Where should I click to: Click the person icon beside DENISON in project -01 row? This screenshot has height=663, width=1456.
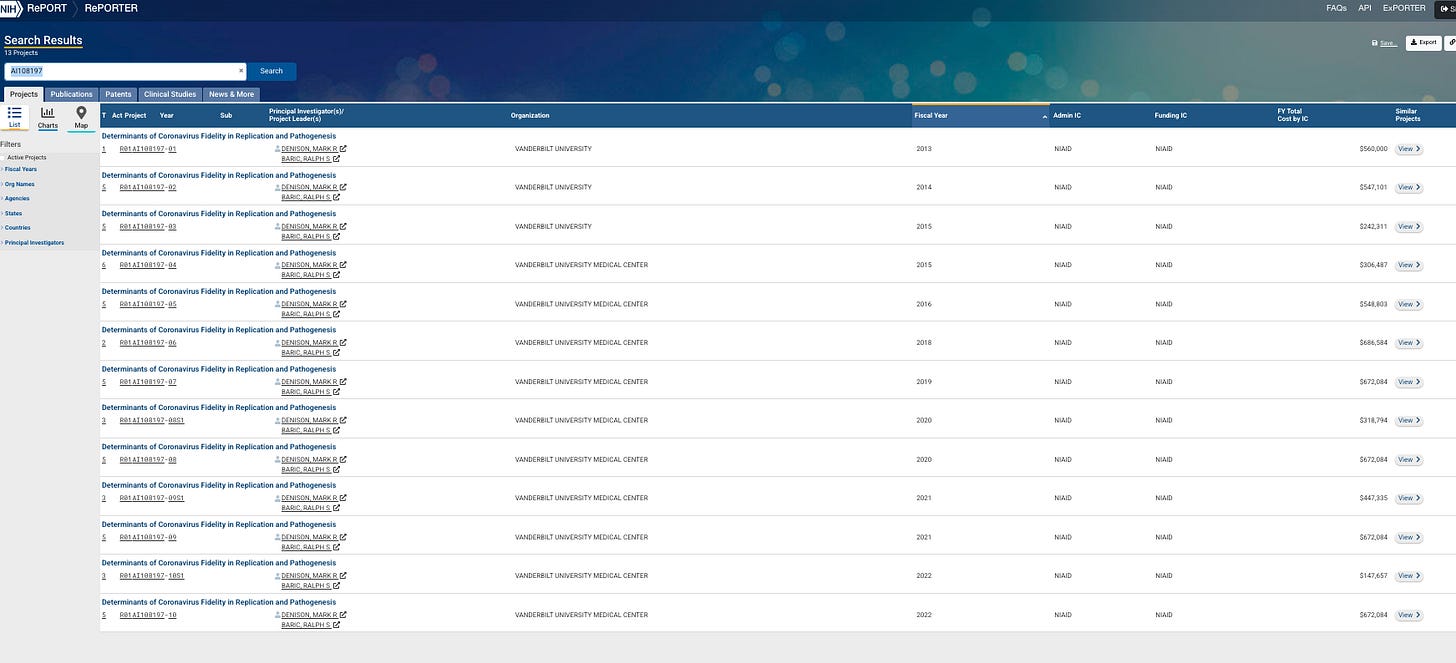coord(277,148)
